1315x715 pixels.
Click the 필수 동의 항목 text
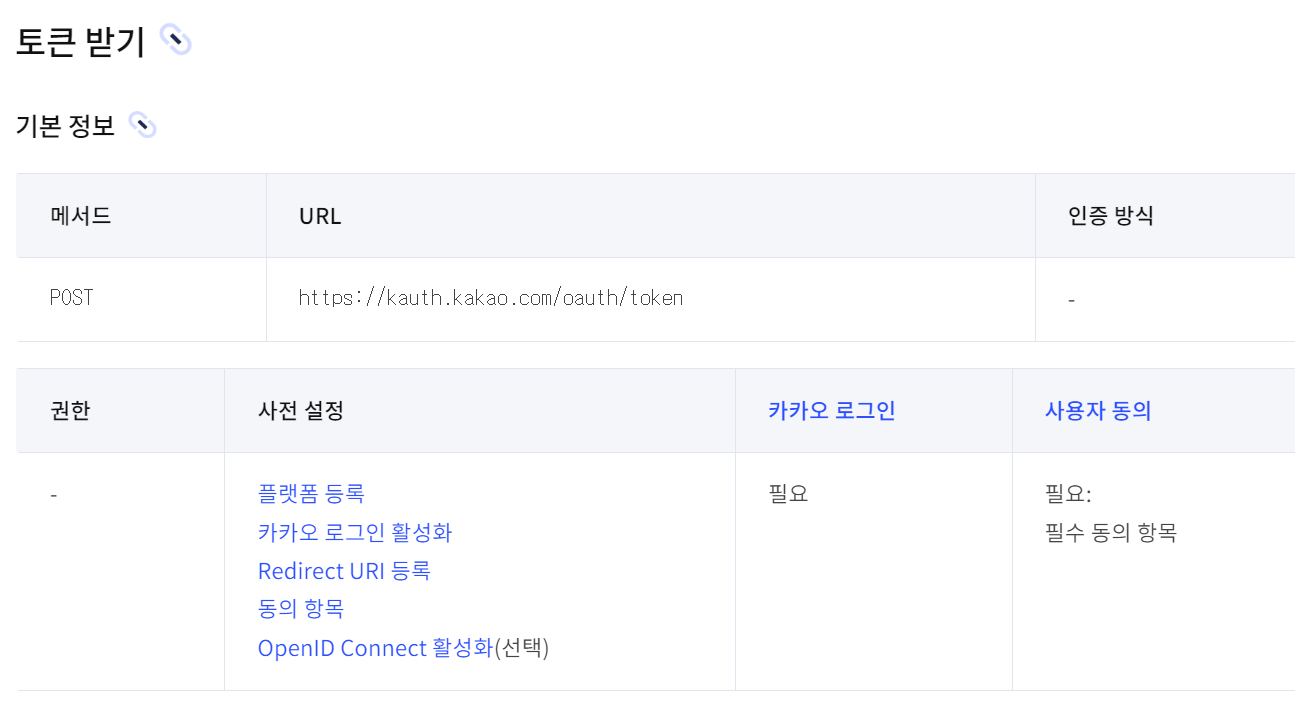(1111, 533)
